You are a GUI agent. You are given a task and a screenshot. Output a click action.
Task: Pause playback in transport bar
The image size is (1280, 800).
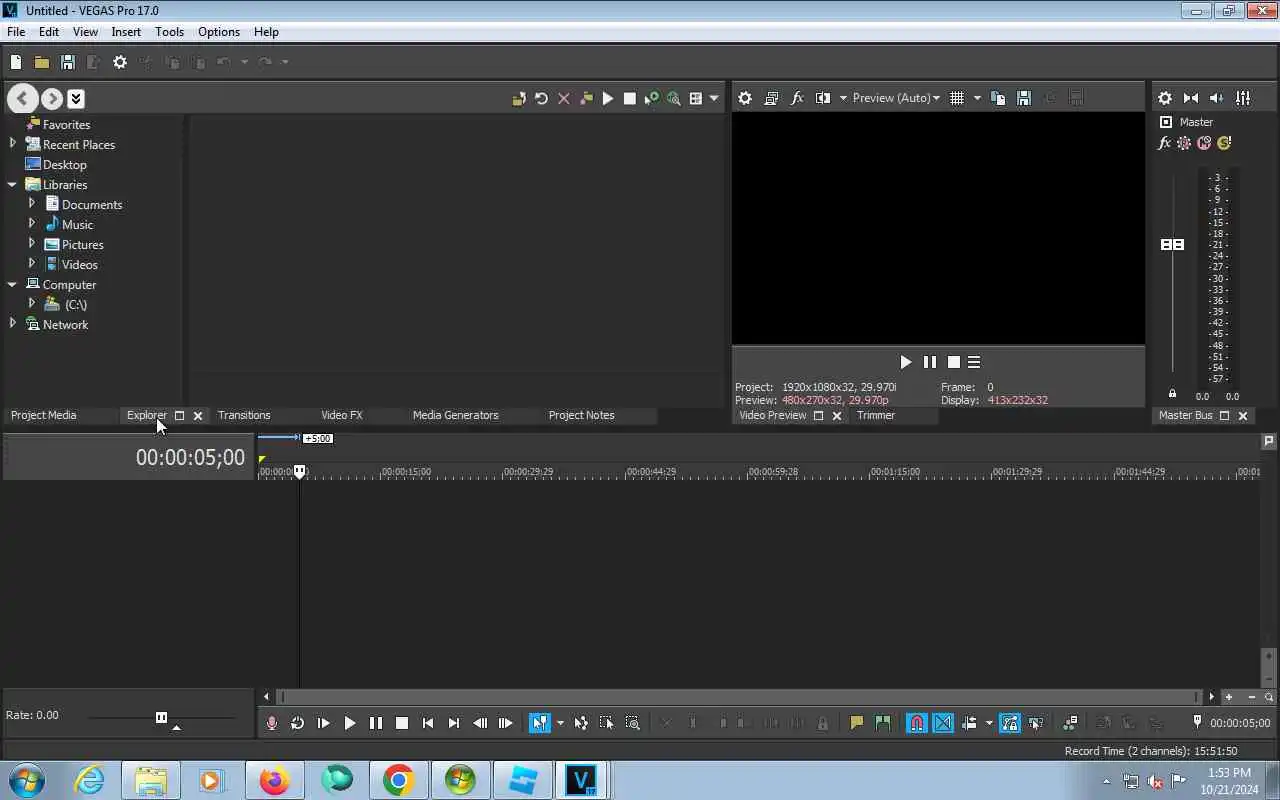point(375,723)
